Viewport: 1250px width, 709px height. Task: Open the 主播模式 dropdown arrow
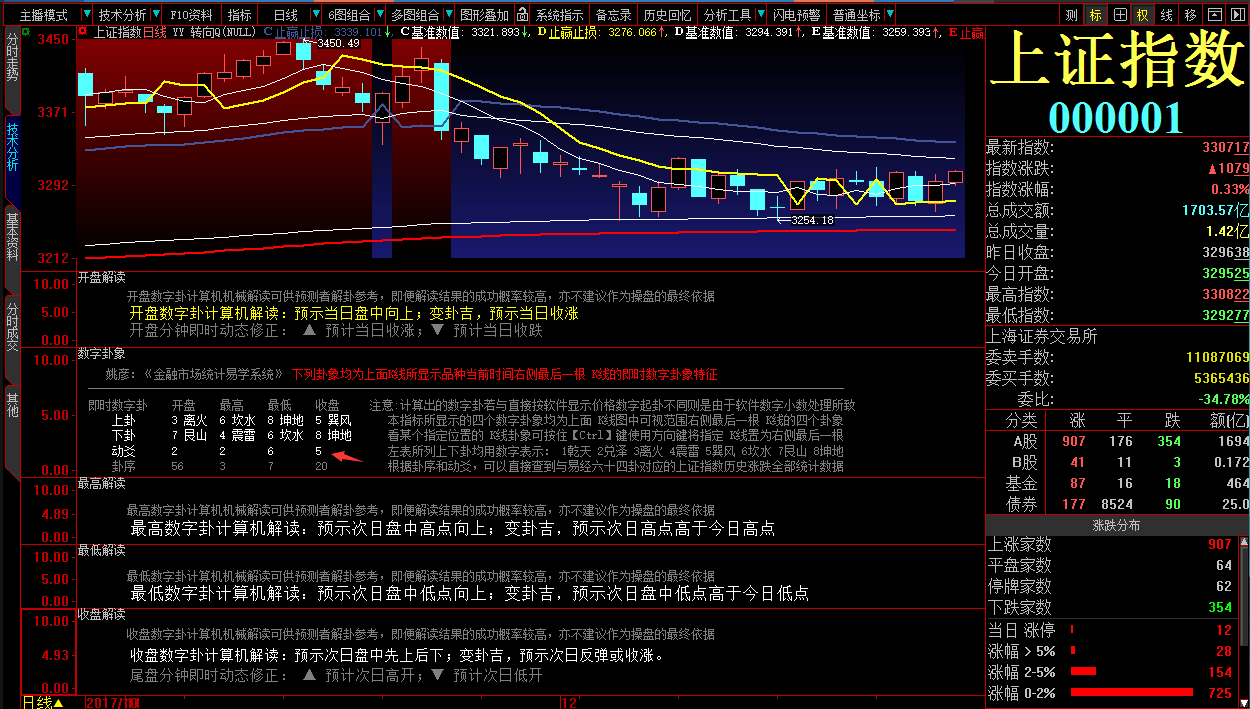[87, 15]
